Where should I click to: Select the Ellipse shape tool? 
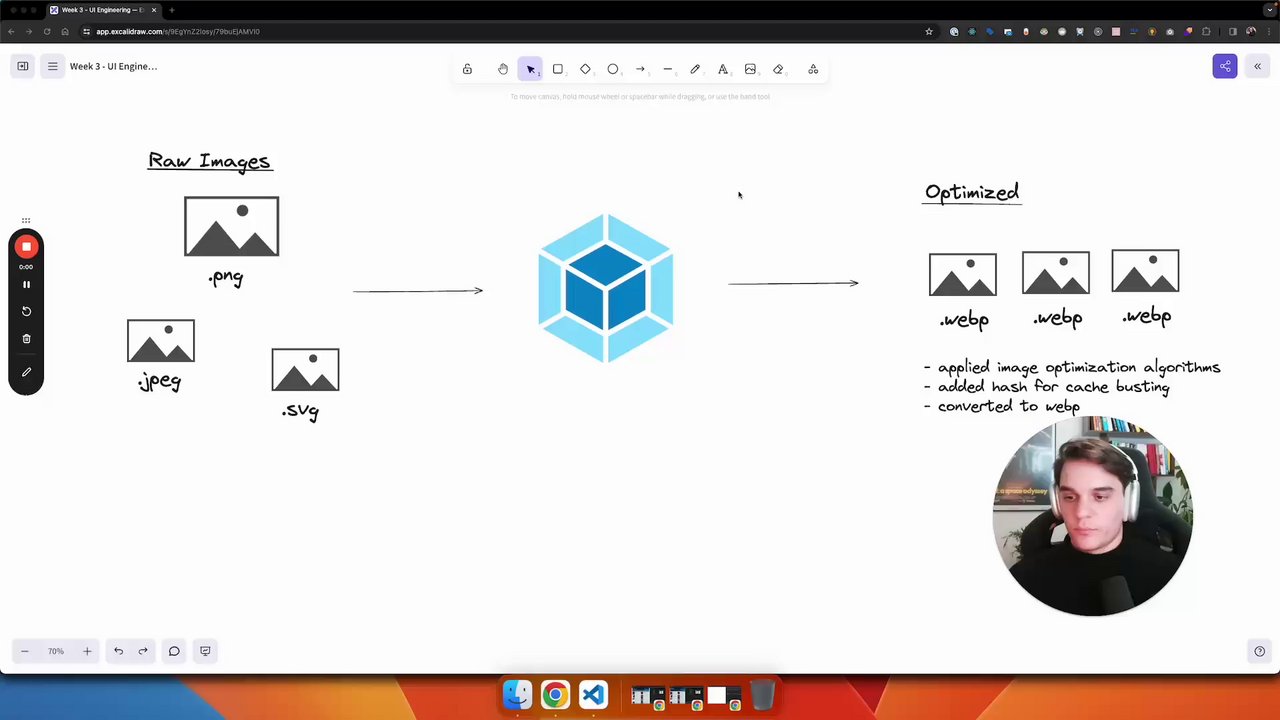click(613, 69)
